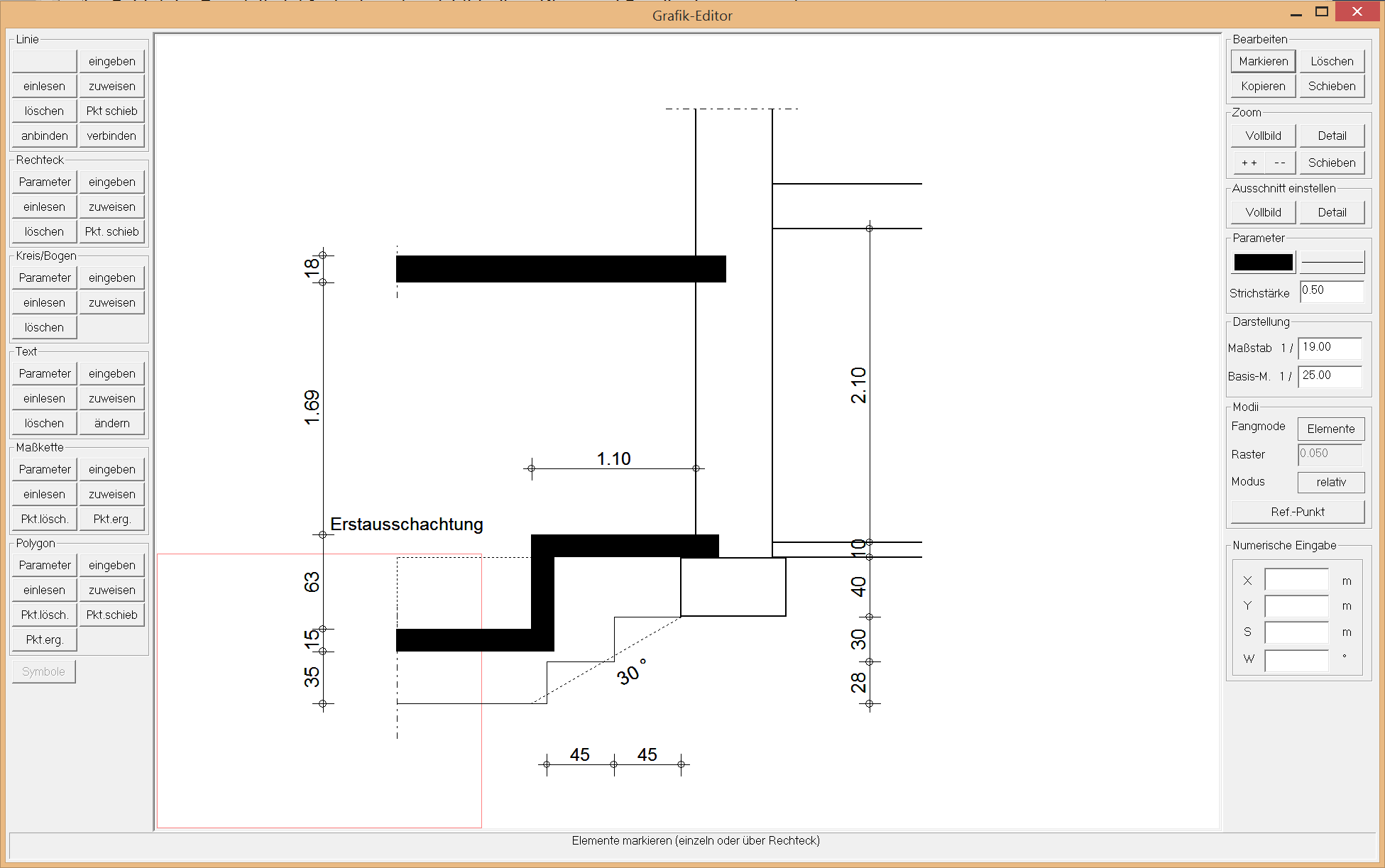Screen dimensions: 1385x868
Task: Toggle Modus relativ button
Action: [x=1330, y=482]
